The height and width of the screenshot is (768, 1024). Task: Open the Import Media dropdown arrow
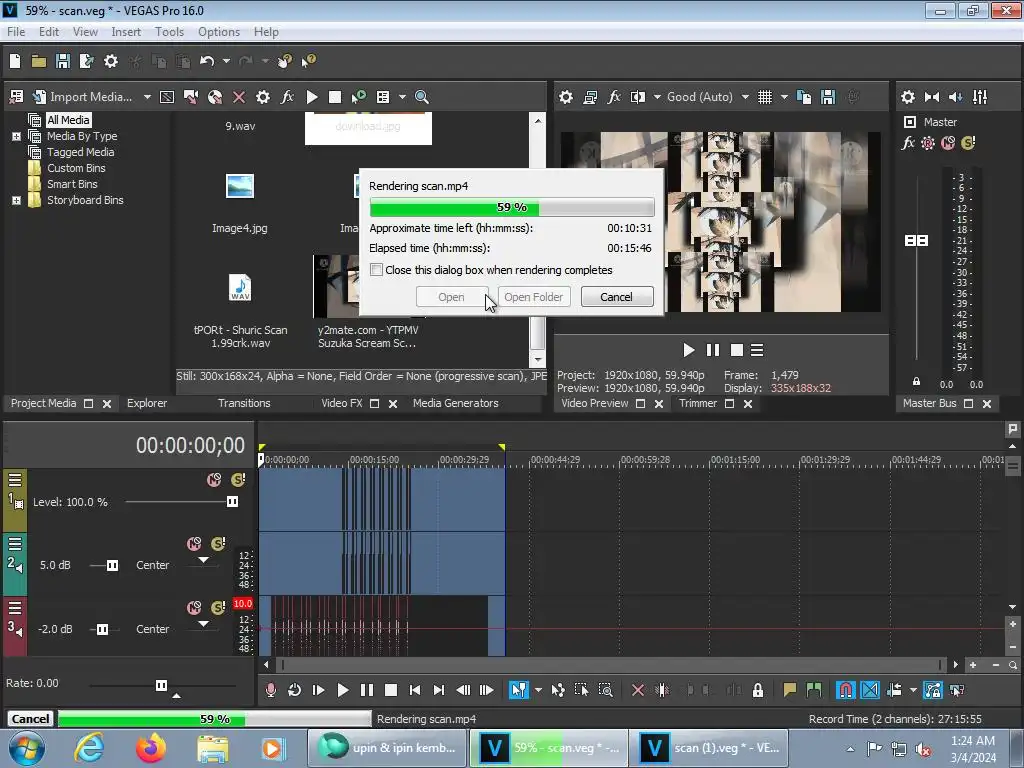[x=147, y=97]
